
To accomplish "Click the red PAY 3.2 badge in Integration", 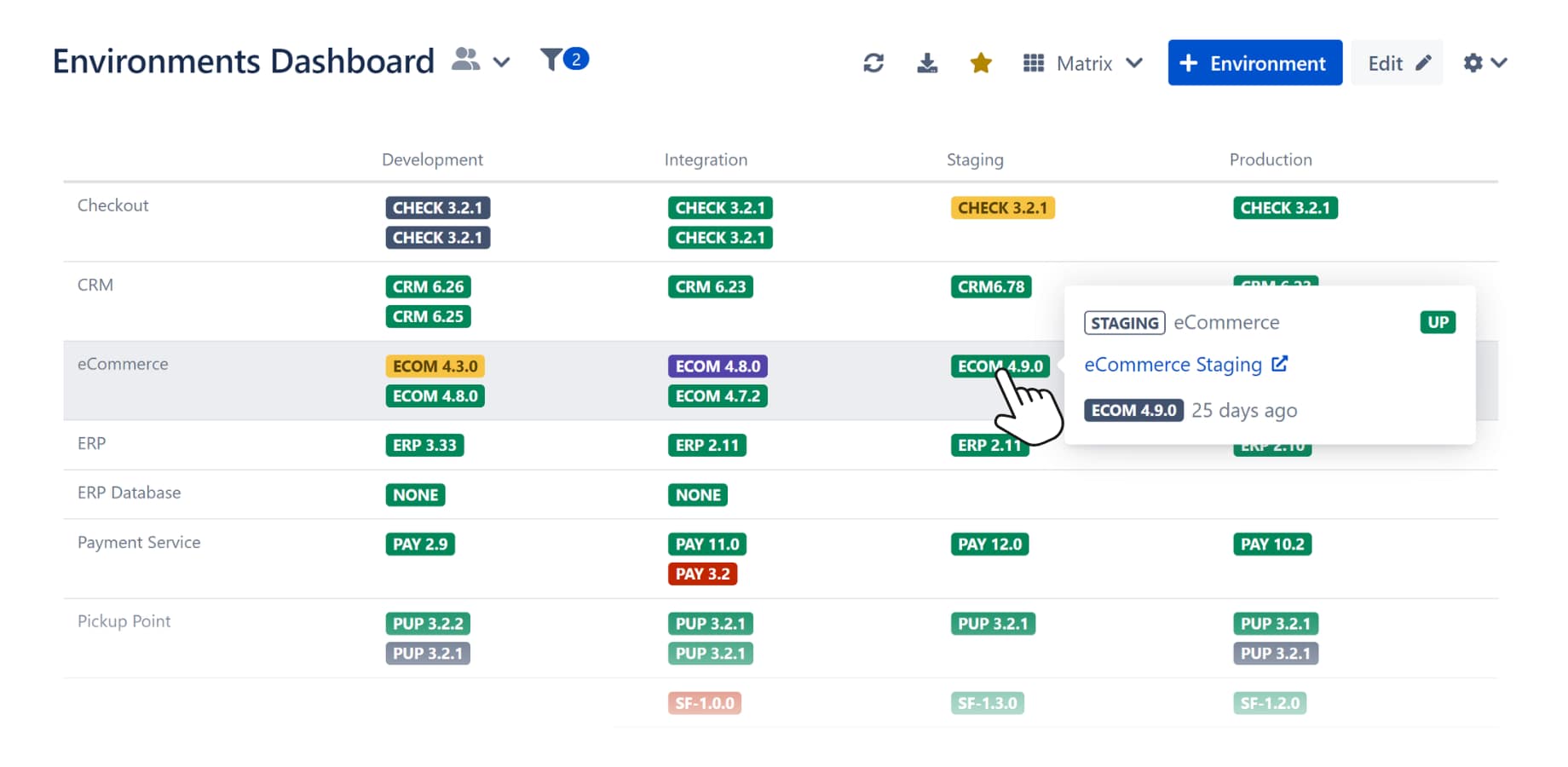I will pos(703,574).
